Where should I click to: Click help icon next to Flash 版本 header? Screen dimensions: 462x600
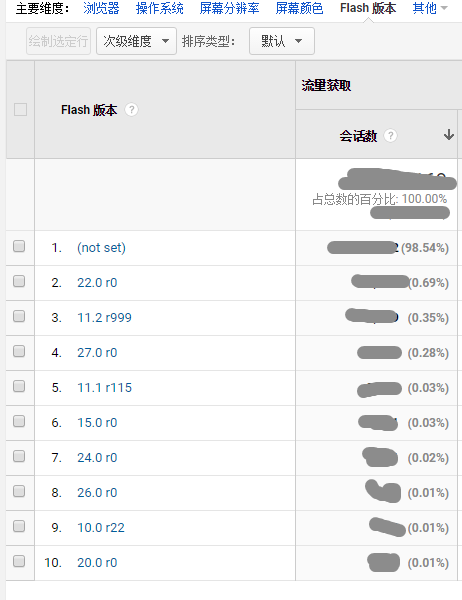pyautogui.click(x=131, y=110)
